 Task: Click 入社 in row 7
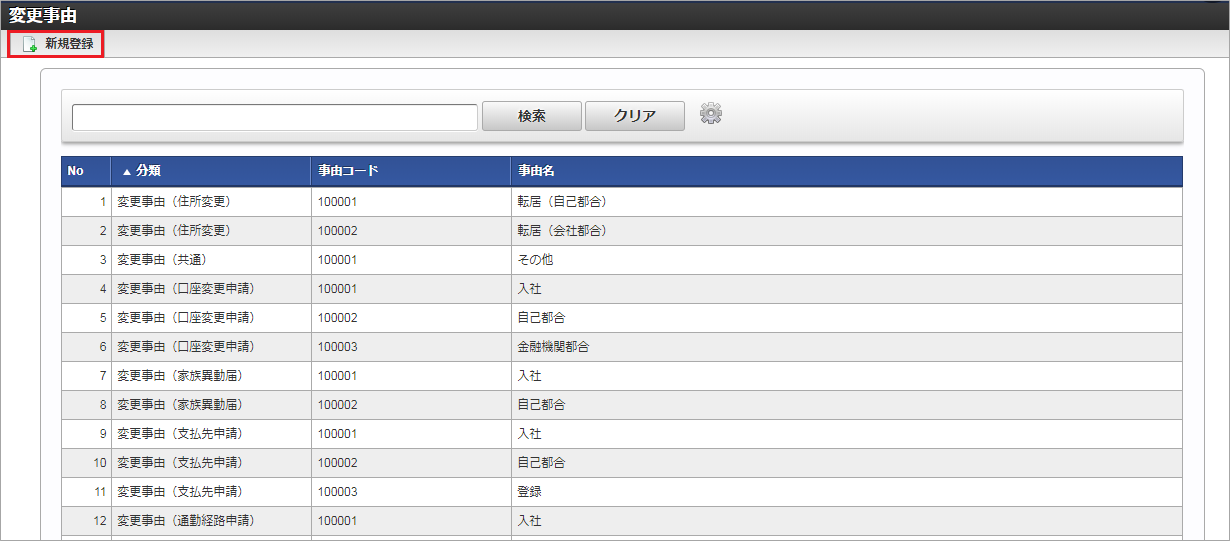pyautogui.click(x=529, y=376)
